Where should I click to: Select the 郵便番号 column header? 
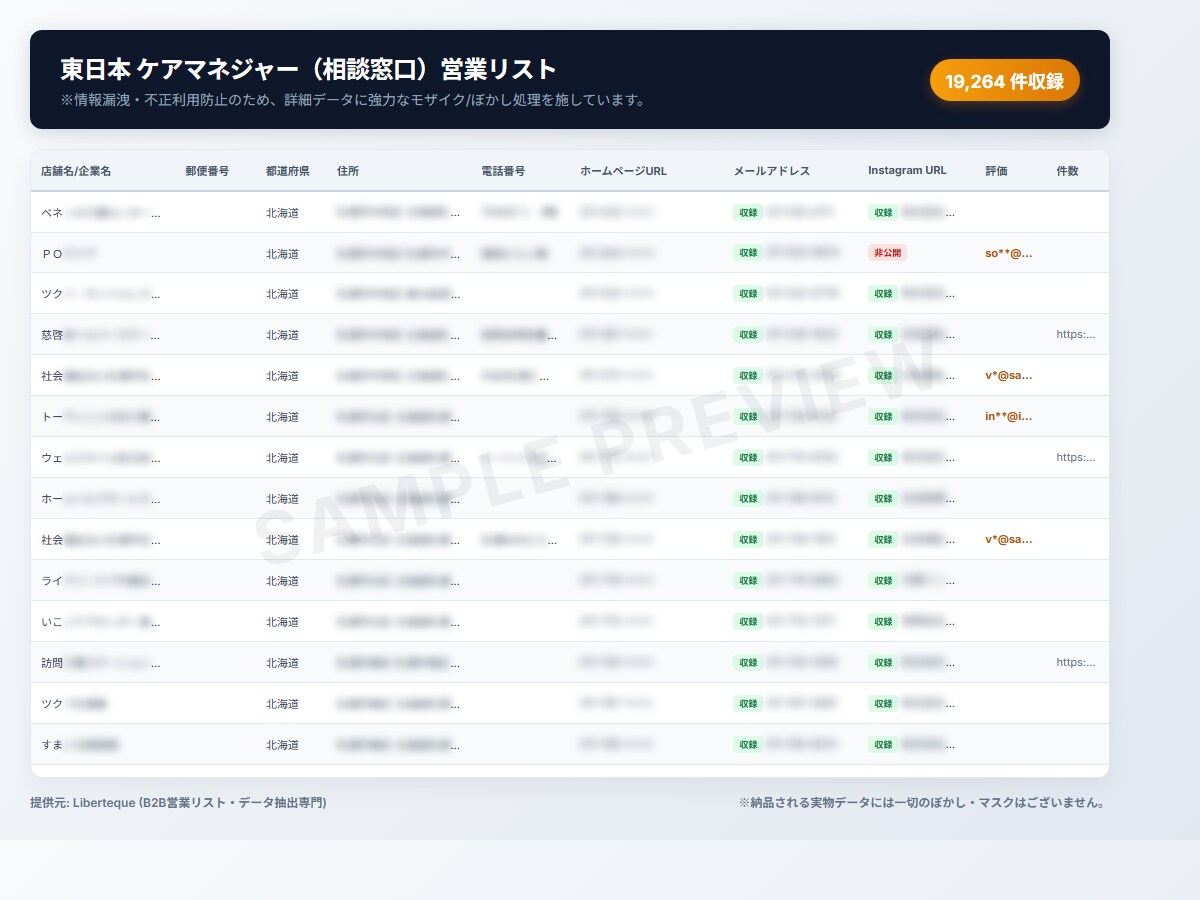point(207,171)
